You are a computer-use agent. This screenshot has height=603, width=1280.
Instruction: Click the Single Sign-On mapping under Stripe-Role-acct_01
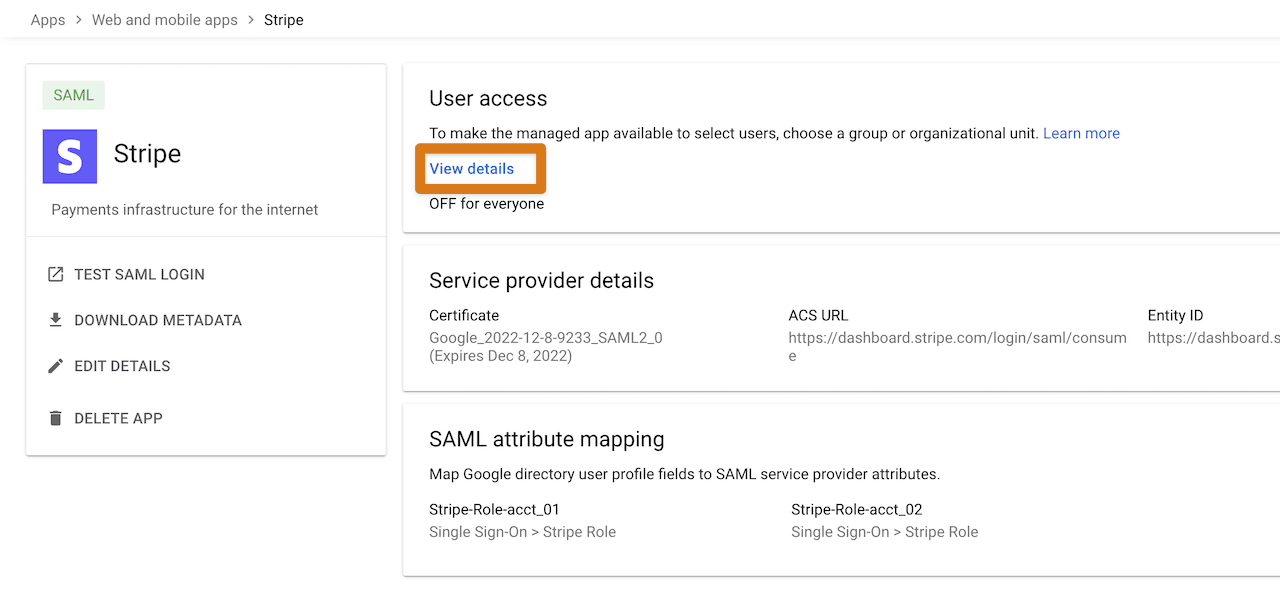pyautogui.click(x=523, y=532)
